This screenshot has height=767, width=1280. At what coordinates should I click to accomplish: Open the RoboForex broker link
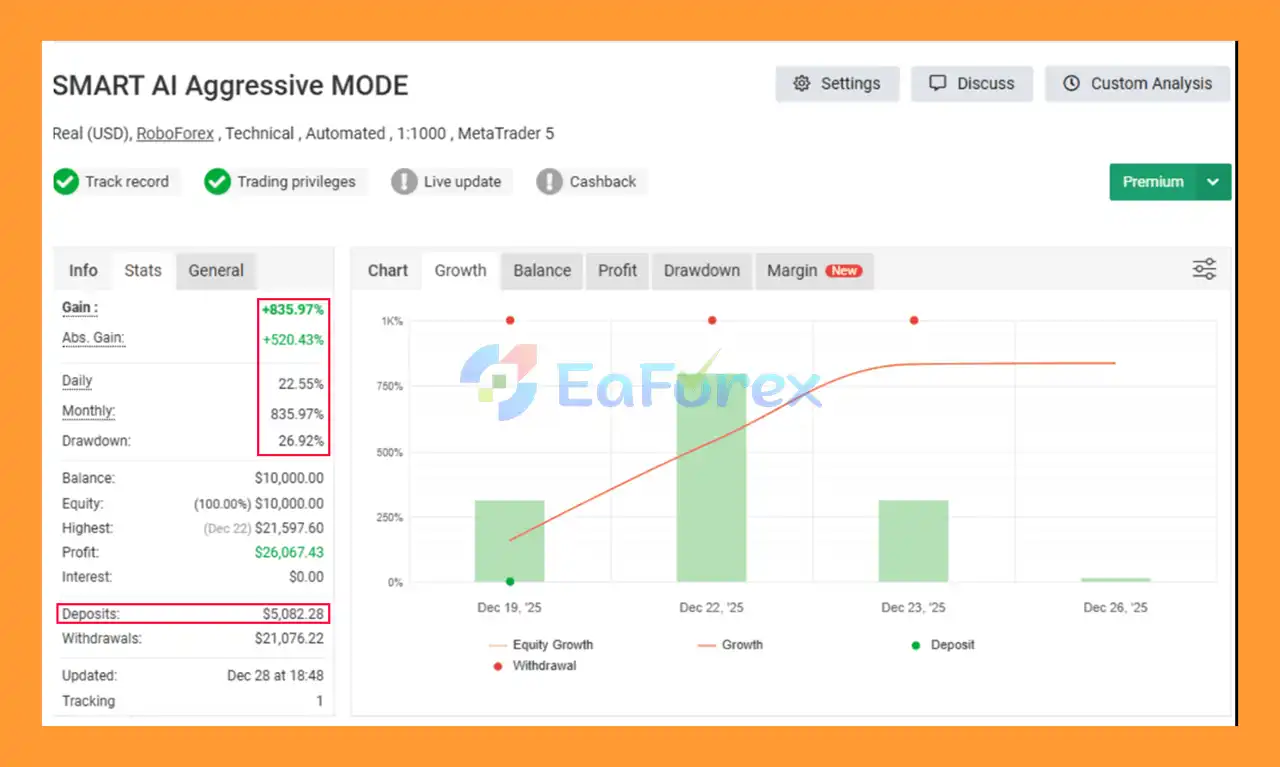(x=175, y=134)
